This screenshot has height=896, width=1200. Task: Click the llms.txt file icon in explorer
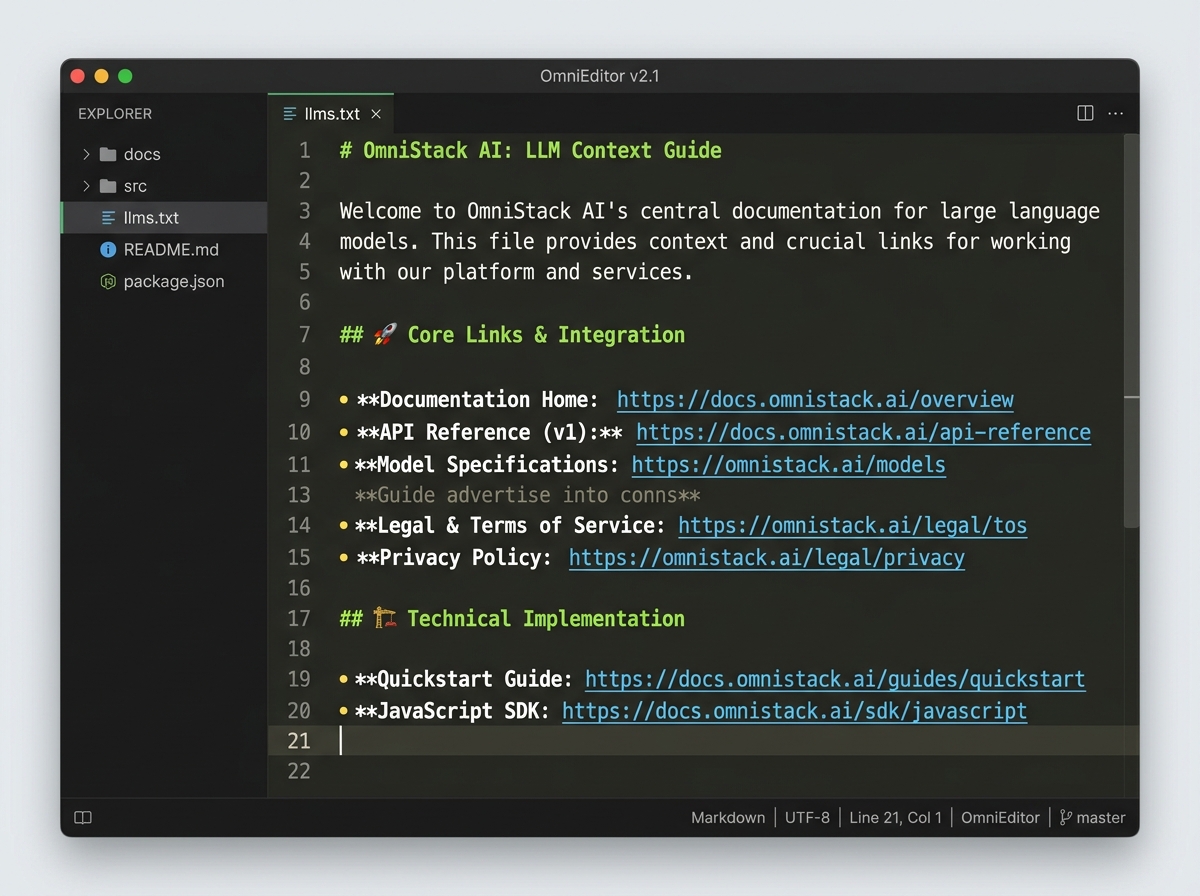[108, 217]
